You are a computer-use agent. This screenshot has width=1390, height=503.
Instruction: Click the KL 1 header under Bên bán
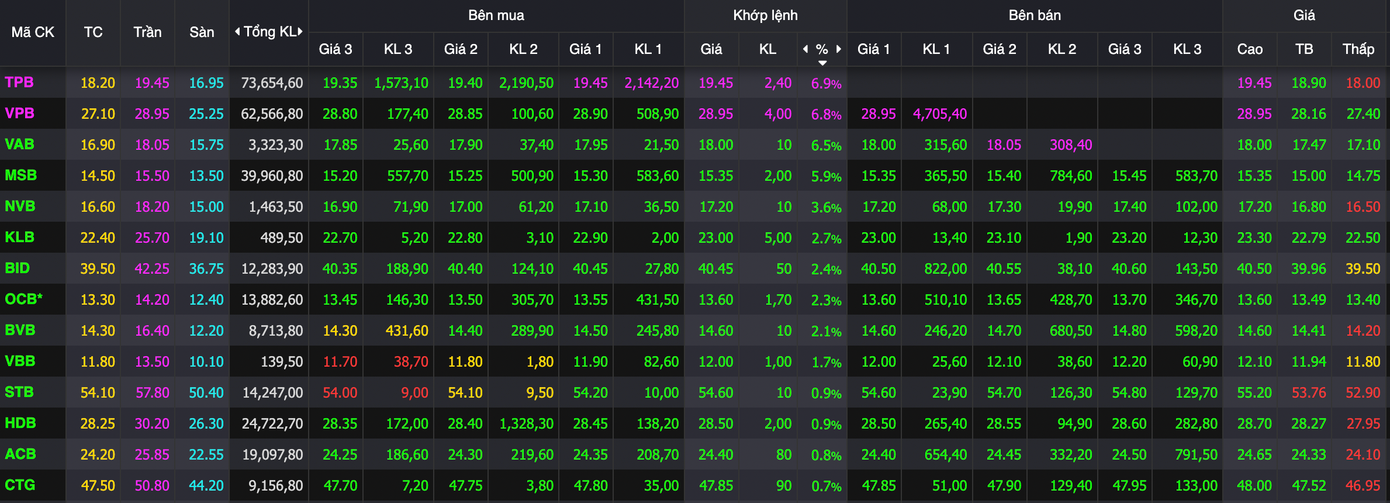(937, 49)
